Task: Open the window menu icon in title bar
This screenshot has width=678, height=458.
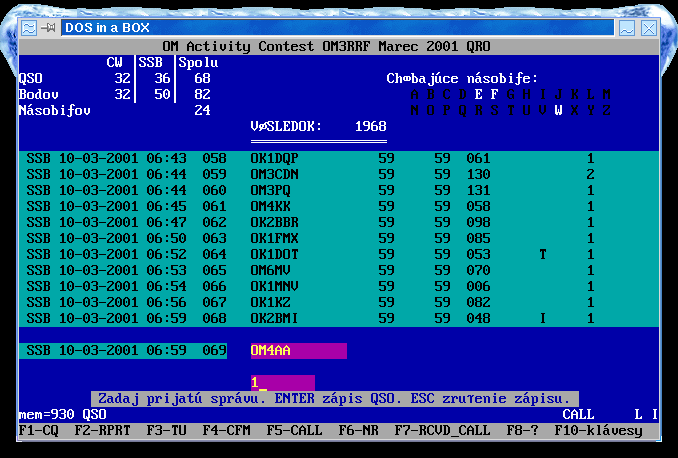Action: pos(29,28)
